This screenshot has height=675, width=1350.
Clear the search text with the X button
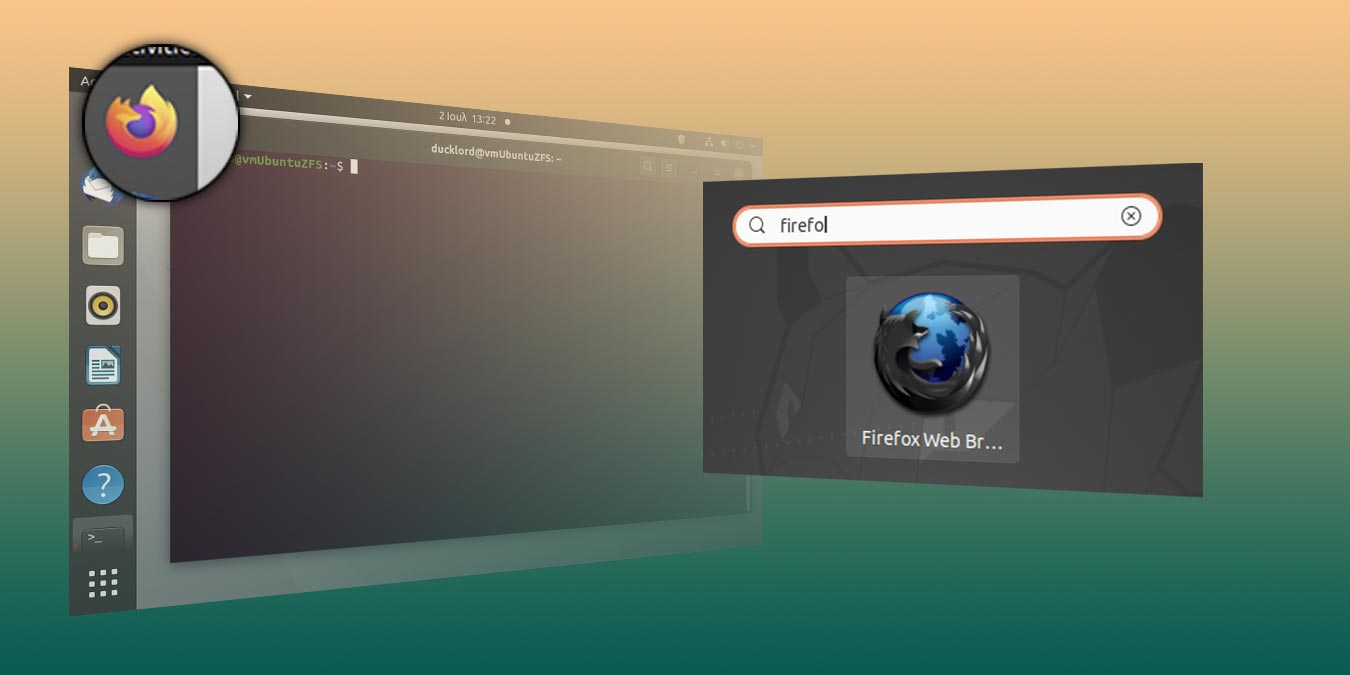pos(1130,216)
